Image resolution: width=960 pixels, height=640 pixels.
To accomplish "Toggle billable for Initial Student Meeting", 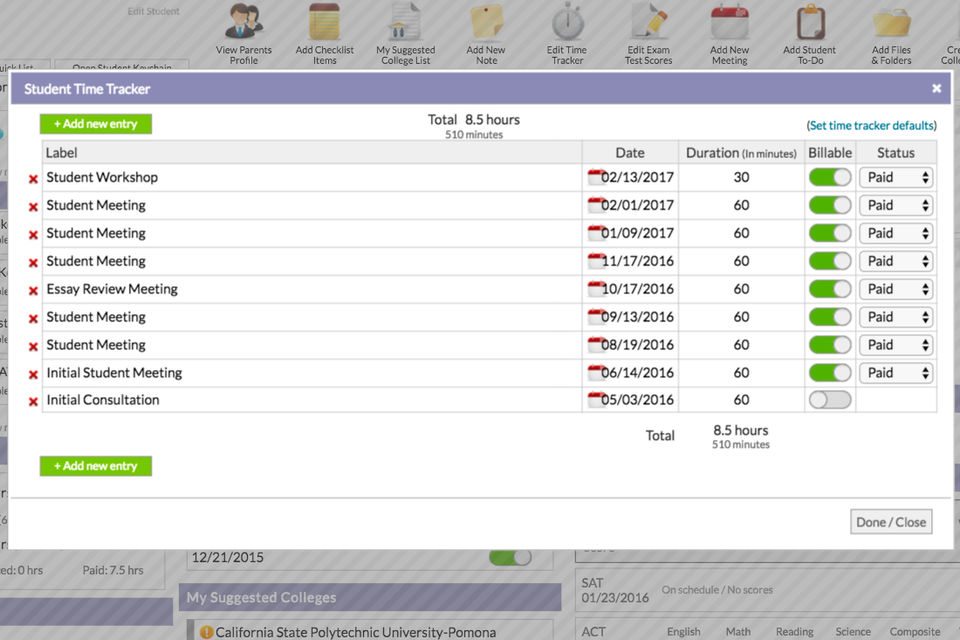I will point(830,372).
